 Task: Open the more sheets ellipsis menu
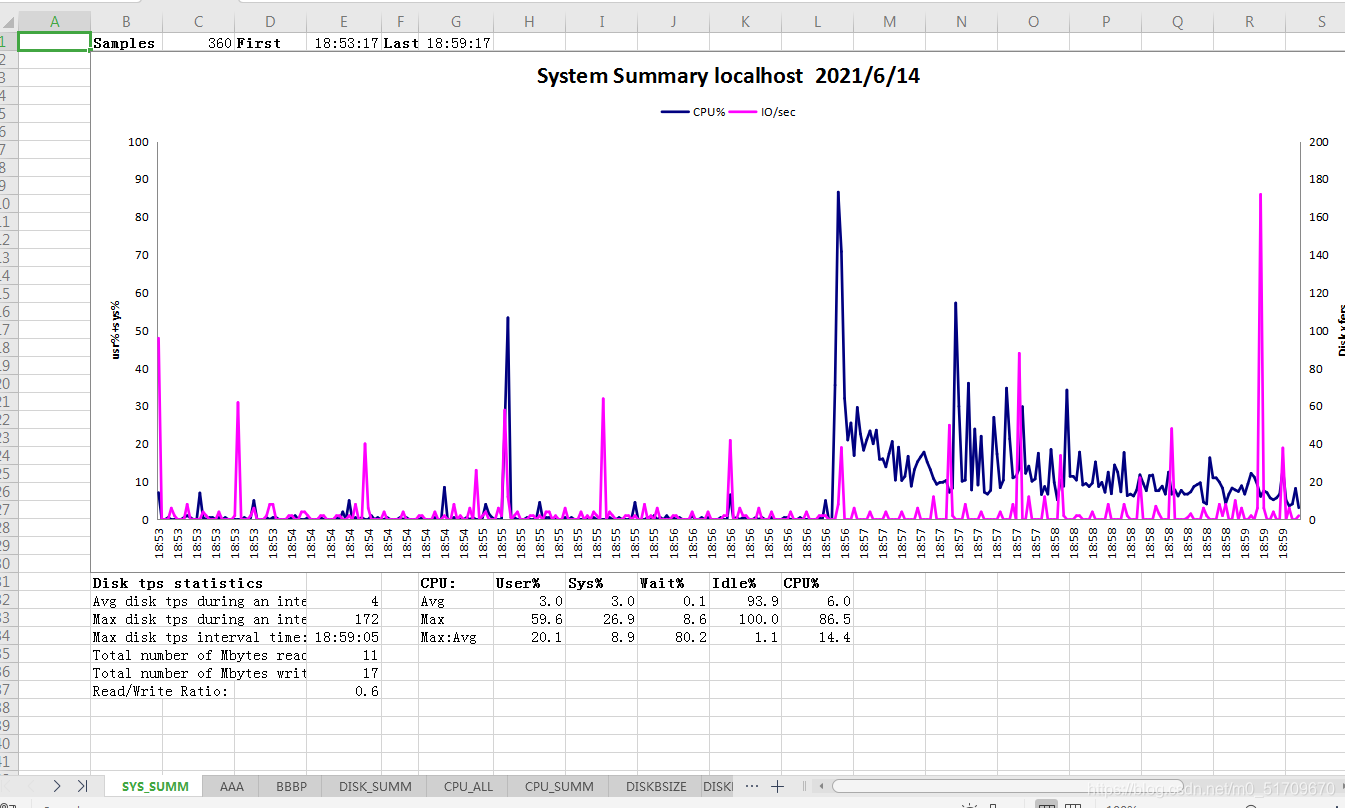[752, 786]
